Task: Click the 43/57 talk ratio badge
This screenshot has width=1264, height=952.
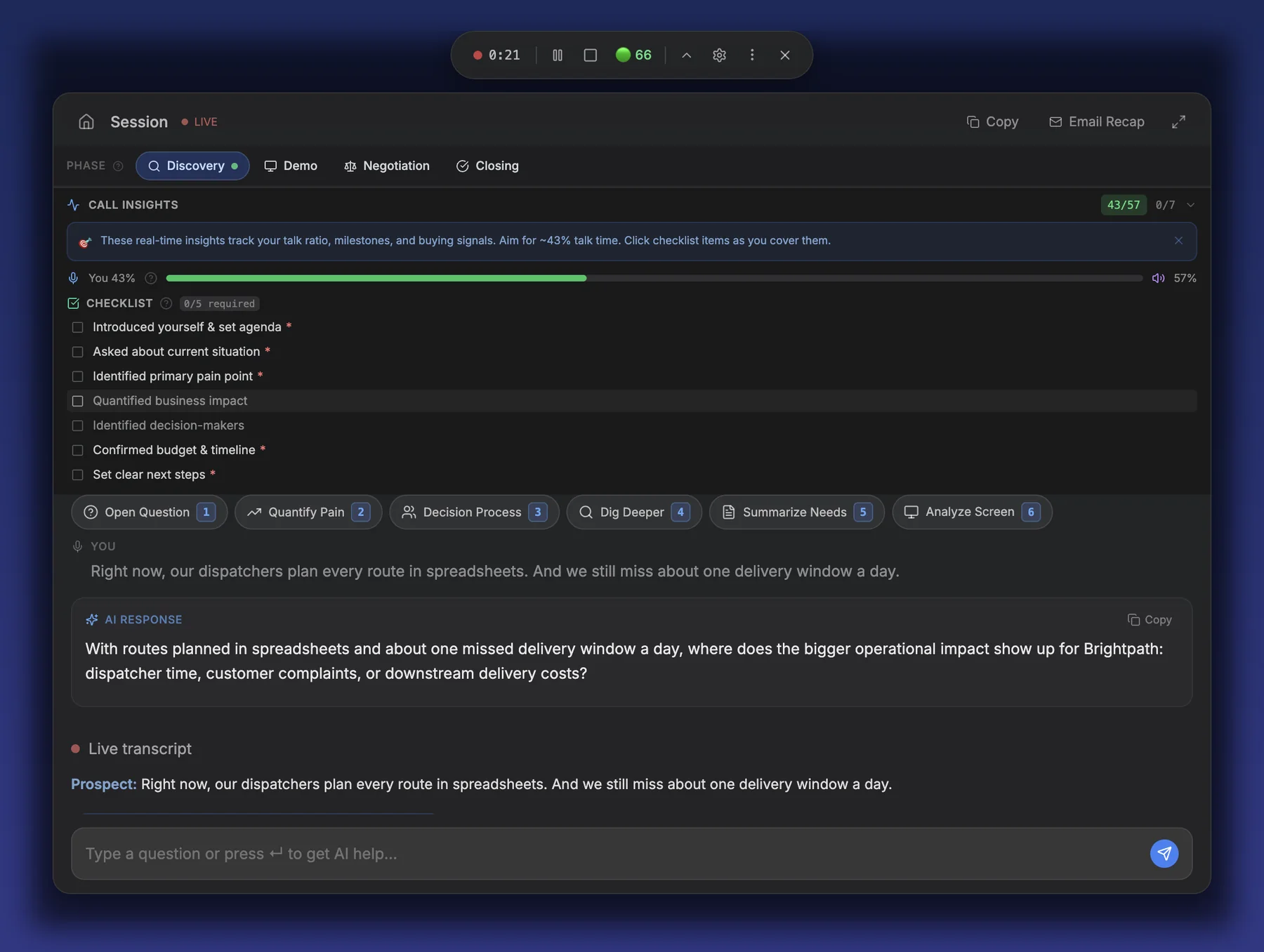Action: tap(1124, 205)
